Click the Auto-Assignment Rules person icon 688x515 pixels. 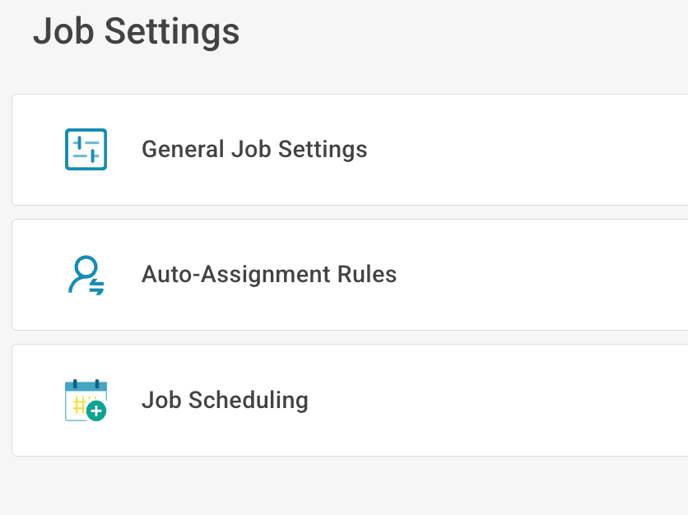point(85,275)
